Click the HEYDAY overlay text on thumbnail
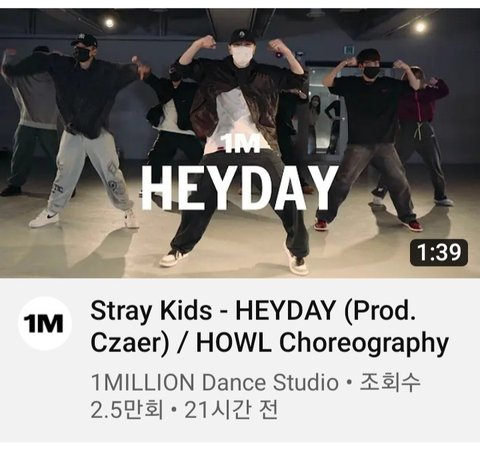Image resolution: width=480 pixels, height=452 pixels. point(239,187)
